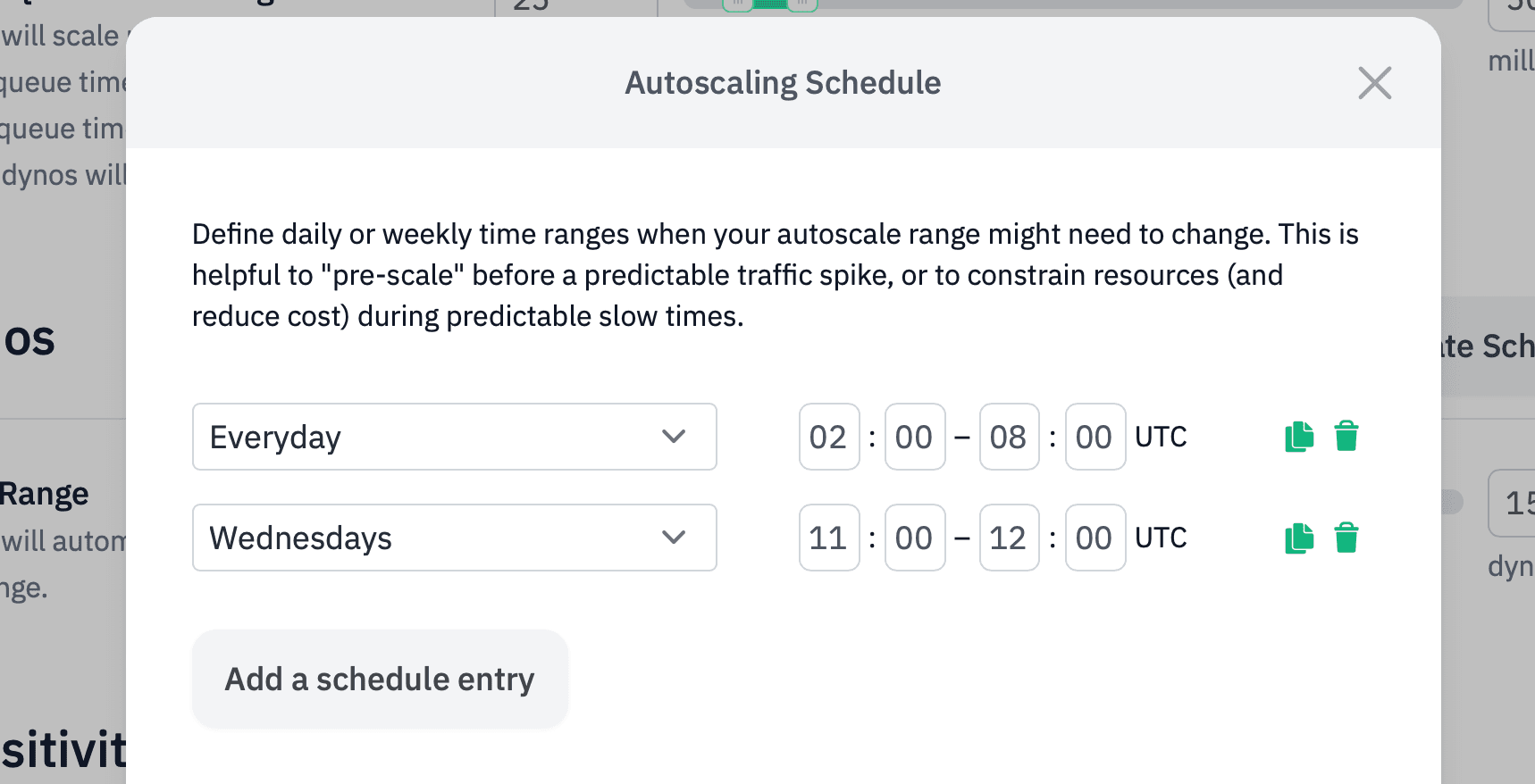Edit the 02 start hour field
The height and width of the screenshot is (784, 1535).
pyautogui.click(x=828, y=437)
